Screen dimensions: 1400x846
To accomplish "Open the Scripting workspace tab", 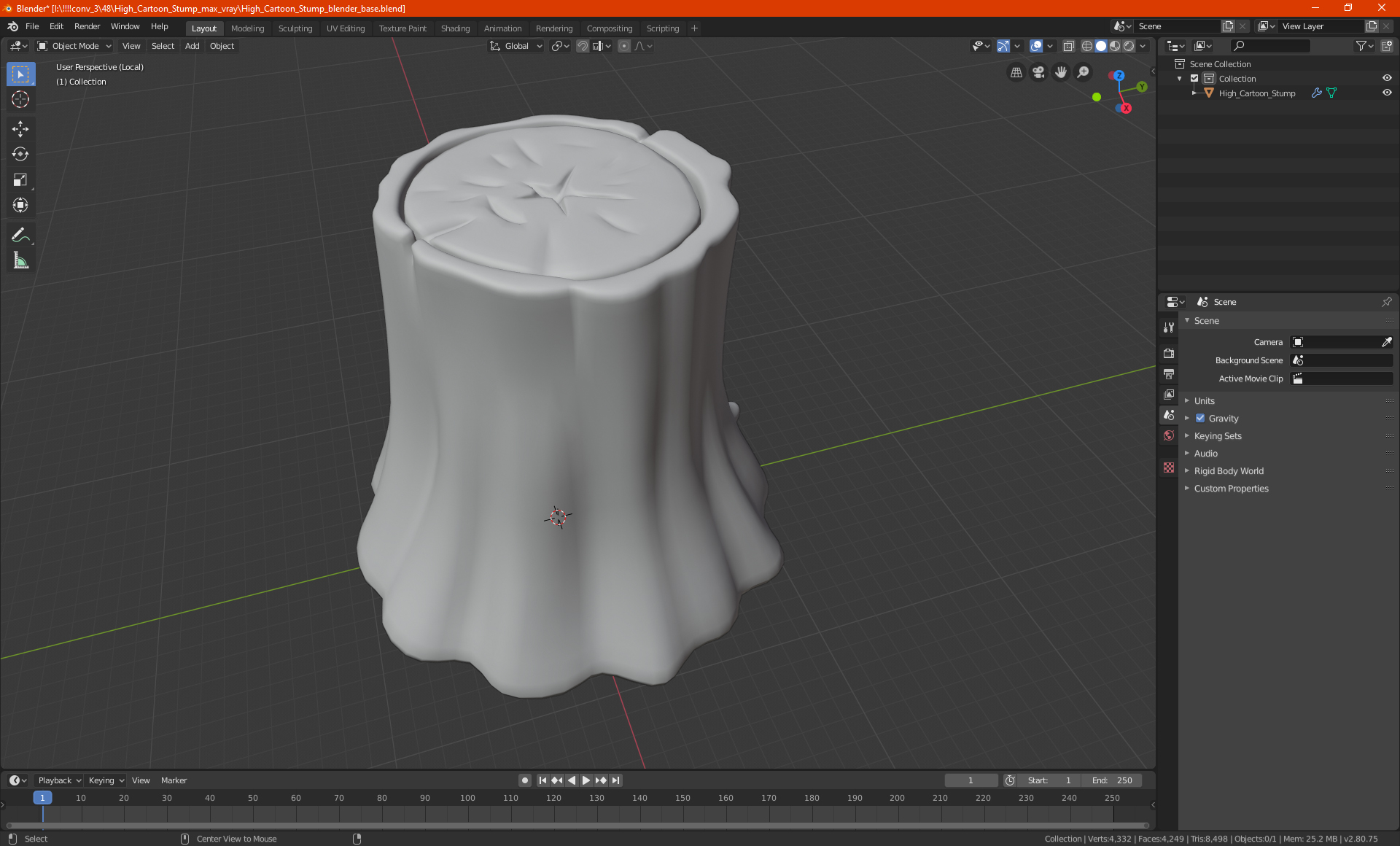I will (662, 27).
